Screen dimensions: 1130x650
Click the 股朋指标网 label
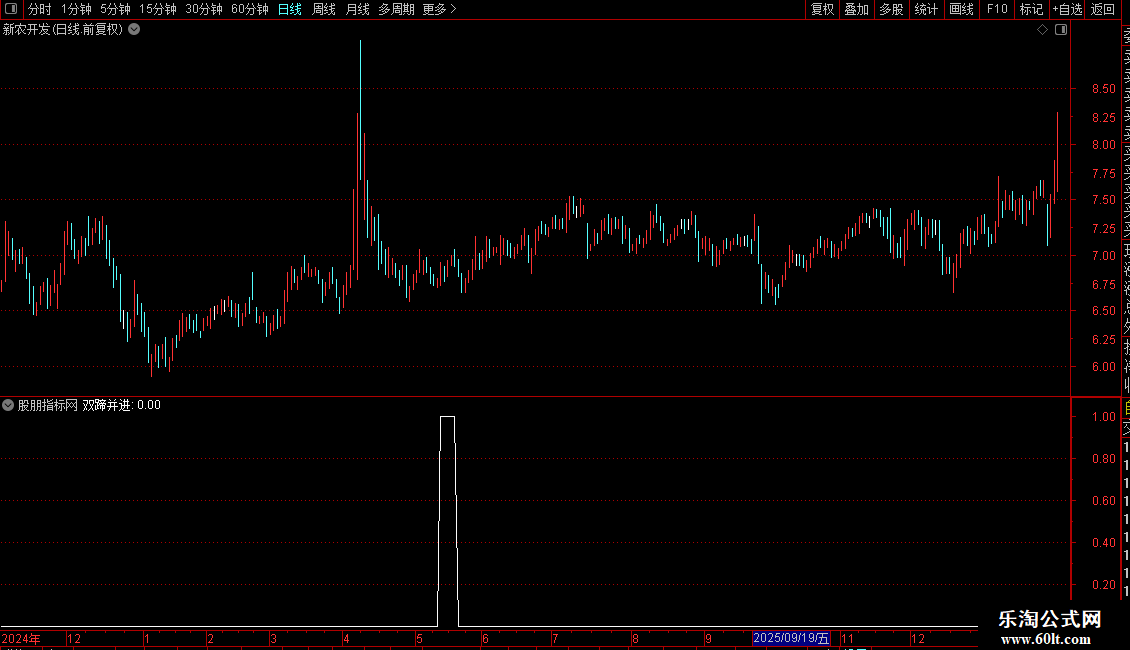pyautogui.click(x=48, y=405)
